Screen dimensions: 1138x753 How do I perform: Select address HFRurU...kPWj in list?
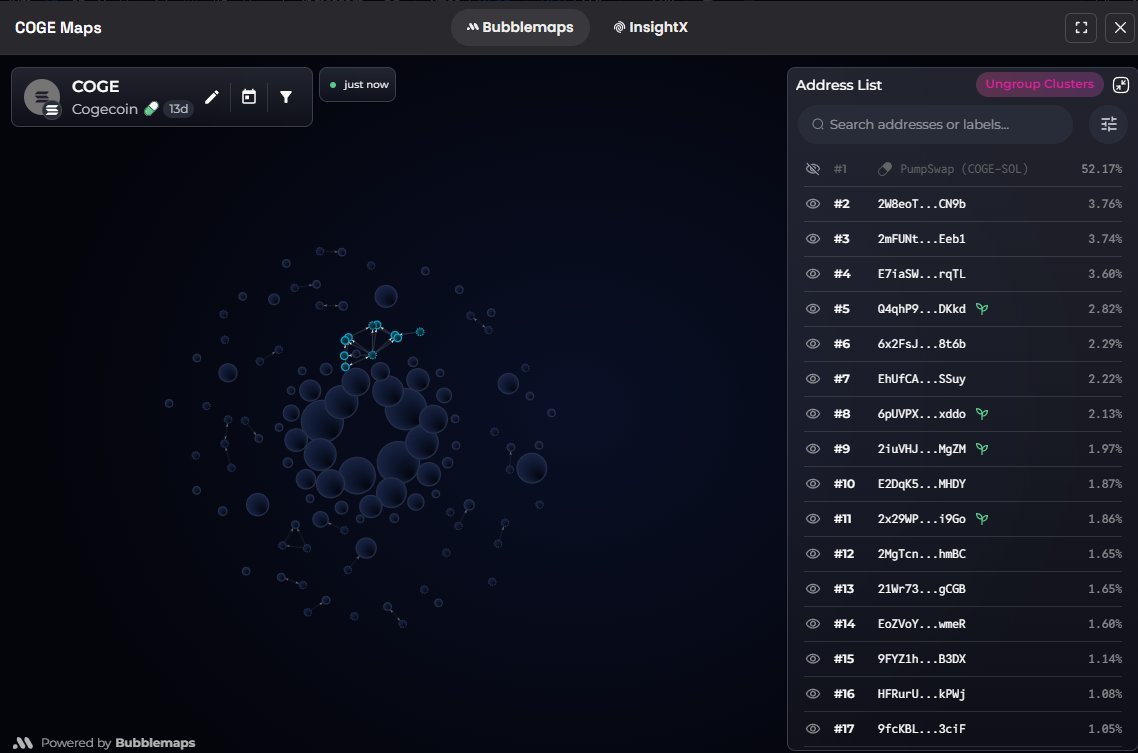922,694
